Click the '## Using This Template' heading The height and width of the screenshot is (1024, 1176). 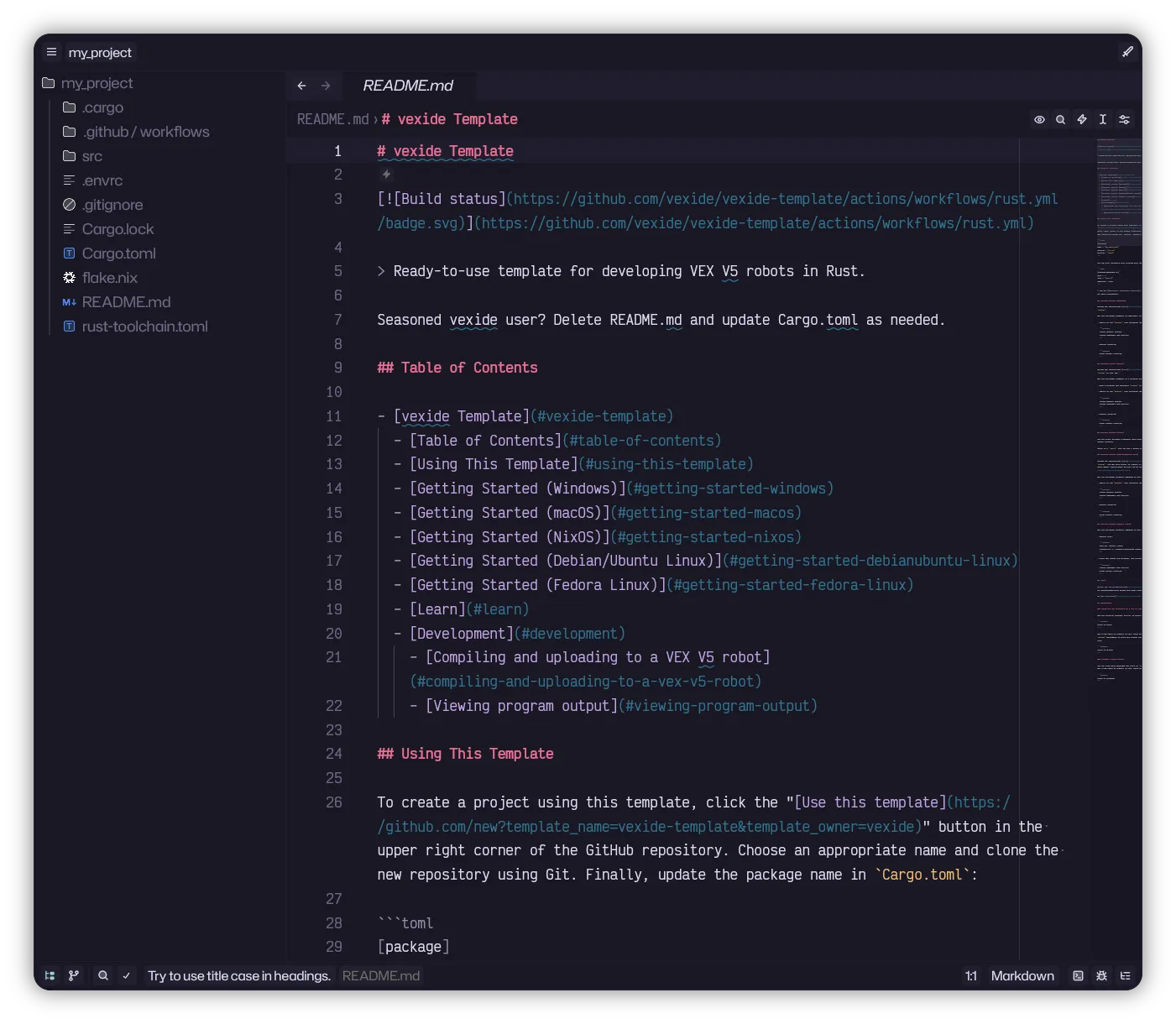(x=465, y=754)
